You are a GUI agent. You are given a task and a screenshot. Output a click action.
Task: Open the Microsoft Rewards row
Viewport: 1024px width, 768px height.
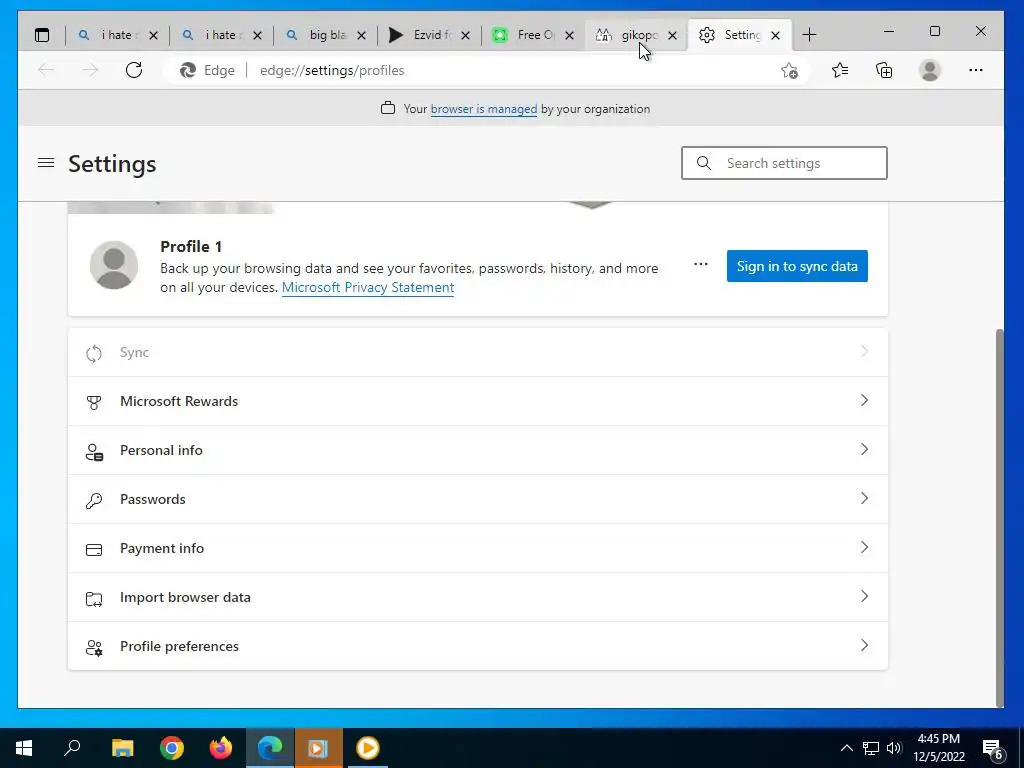pos(477,401)
